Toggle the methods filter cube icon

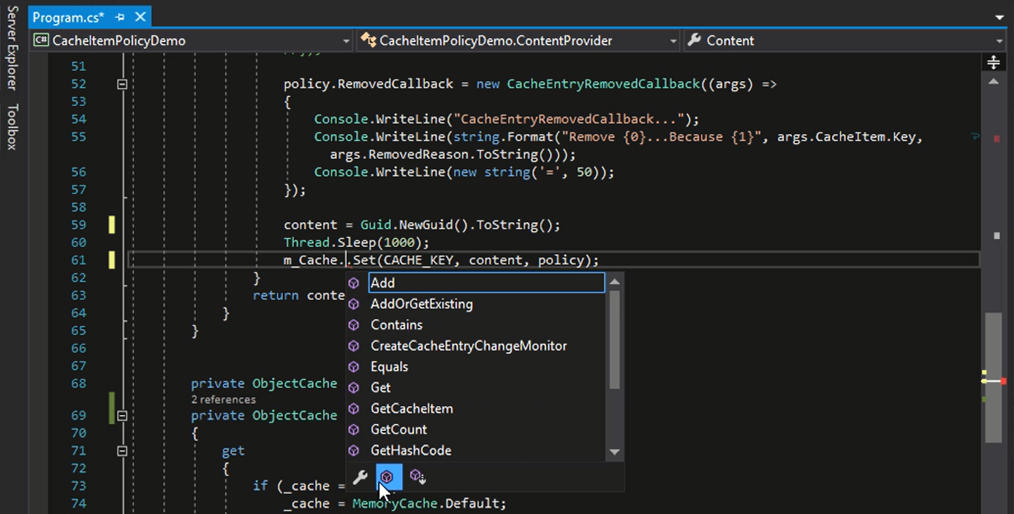(x=389, y=477)
